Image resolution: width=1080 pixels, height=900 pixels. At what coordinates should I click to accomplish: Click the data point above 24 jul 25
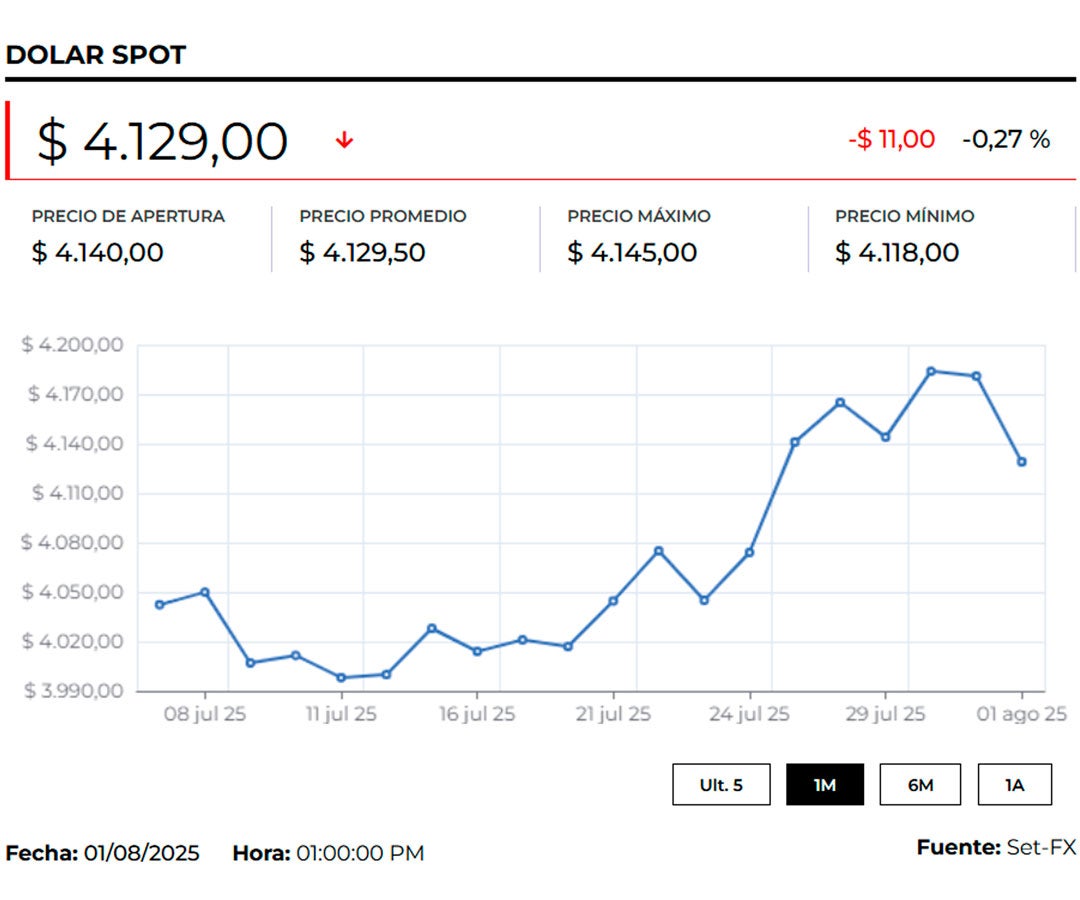pyautogui.click(x=749, y=552)
